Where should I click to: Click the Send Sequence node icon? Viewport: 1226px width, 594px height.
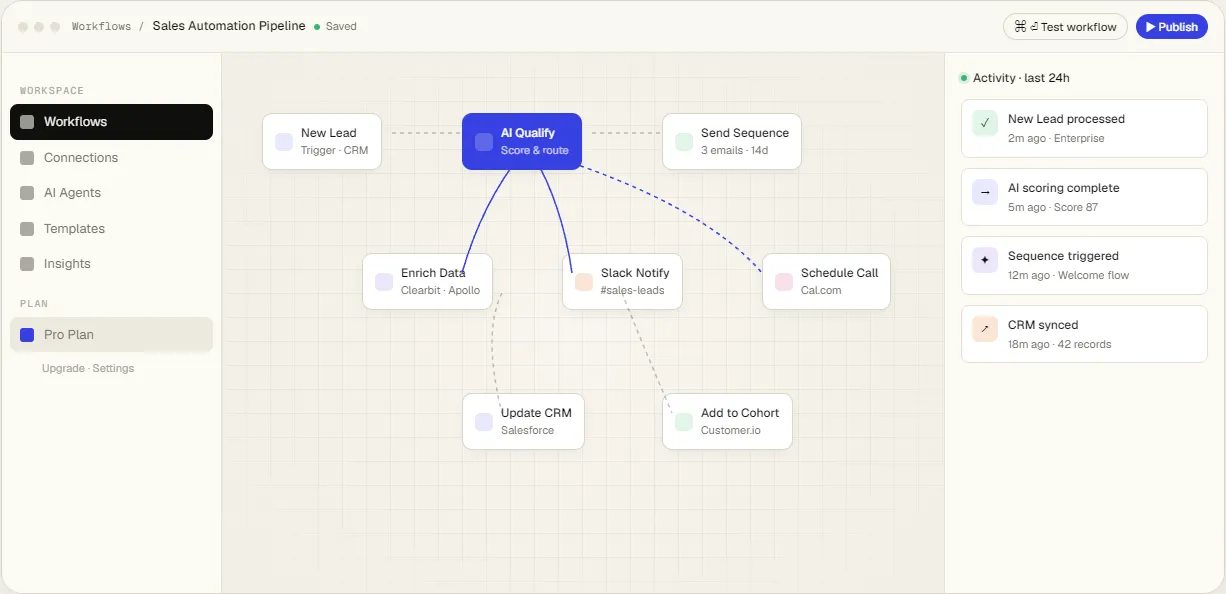click(684, 142)
